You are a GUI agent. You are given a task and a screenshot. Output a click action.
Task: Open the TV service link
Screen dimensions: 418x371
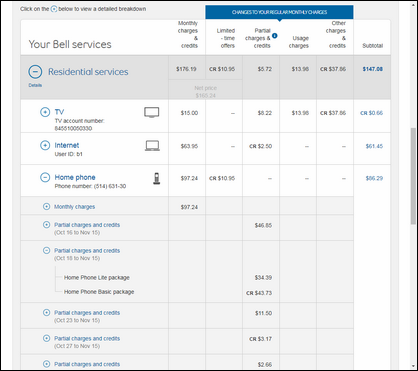pos(59,112)
